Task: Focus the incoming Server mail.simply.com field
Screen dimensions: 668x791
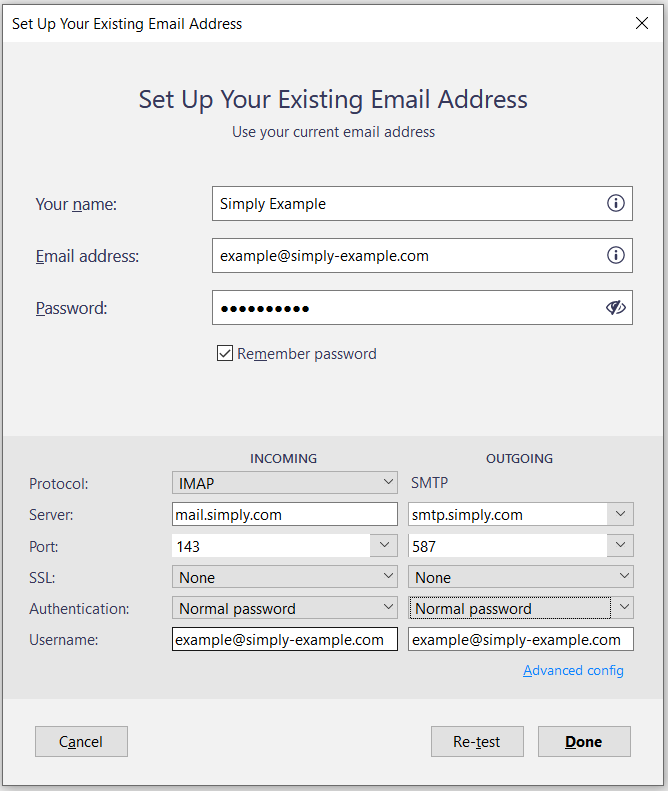Action: point(285,515)
